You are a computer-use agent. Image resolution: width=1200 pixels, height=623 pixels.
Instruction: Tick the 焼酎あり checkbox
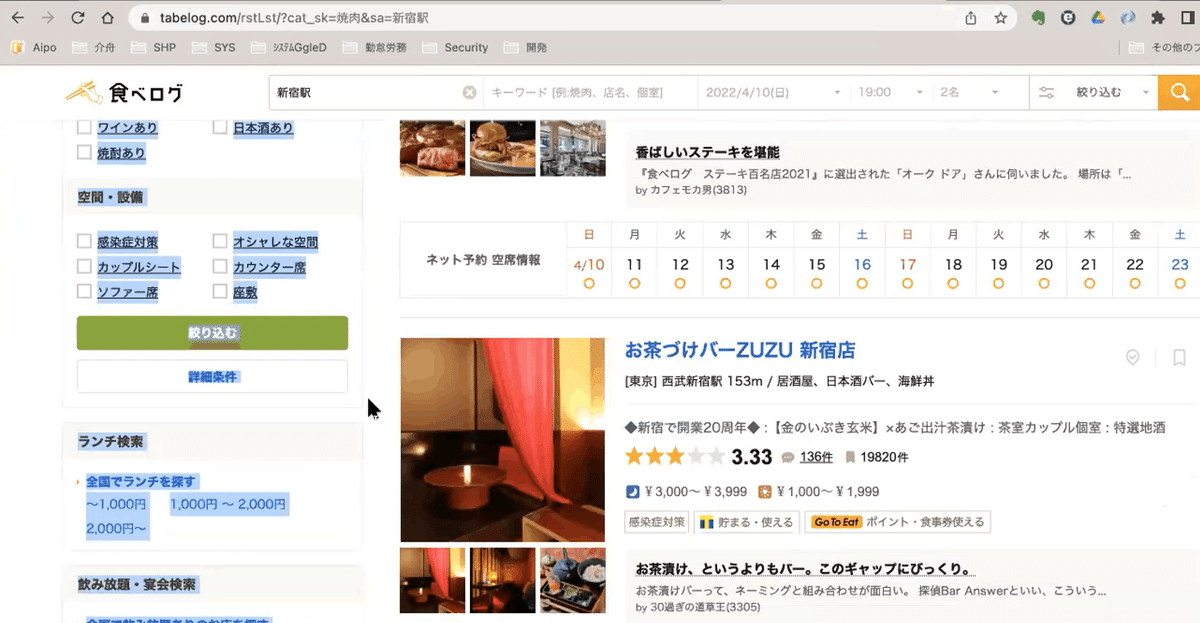pos(85,153)
